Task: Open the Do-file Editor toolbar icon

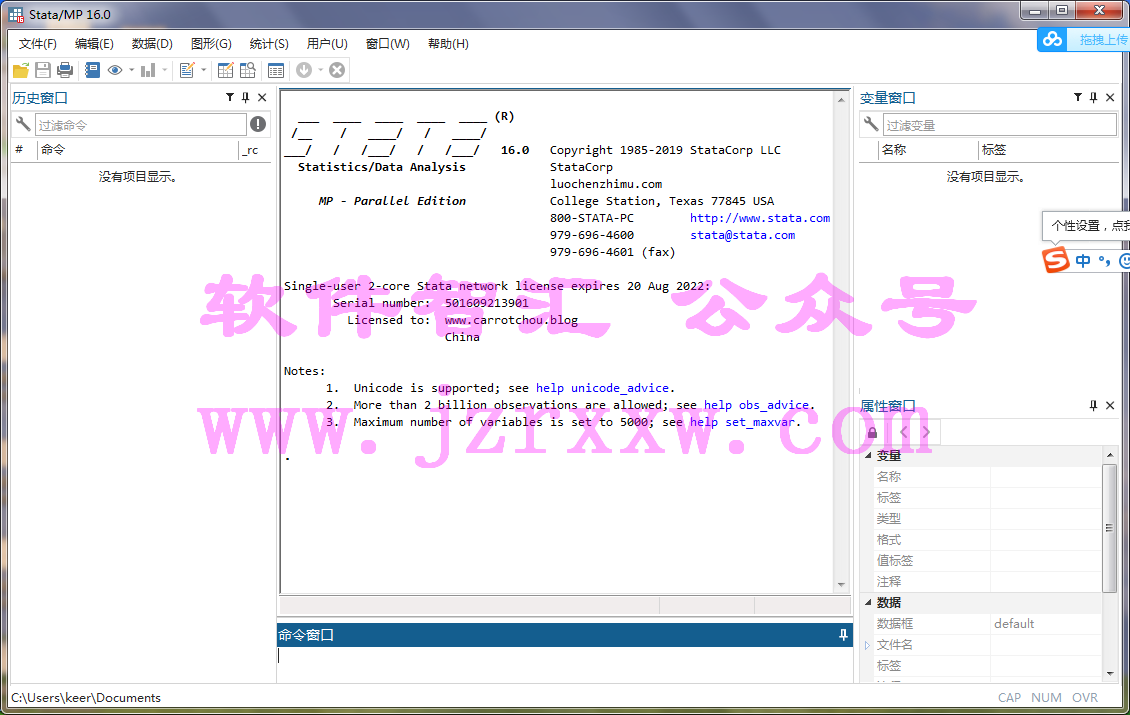Action: [187, 70]
